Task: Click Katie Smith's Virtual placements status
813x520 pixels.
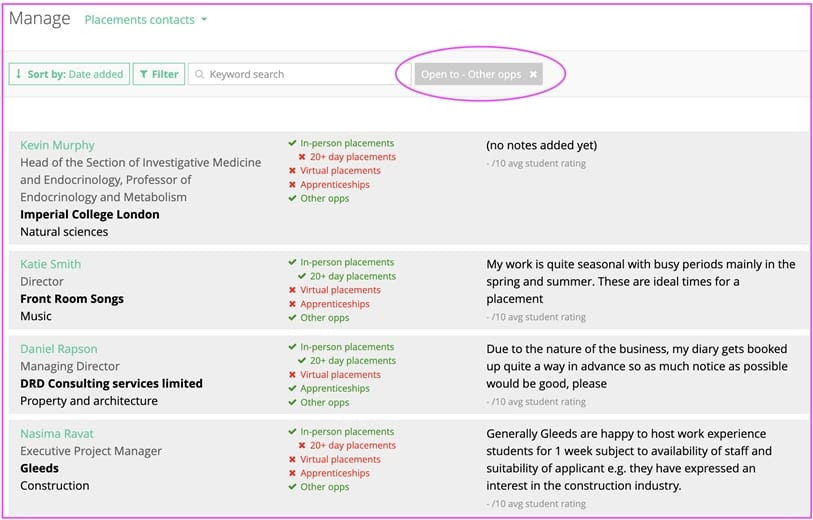Action: coord(334,290)
